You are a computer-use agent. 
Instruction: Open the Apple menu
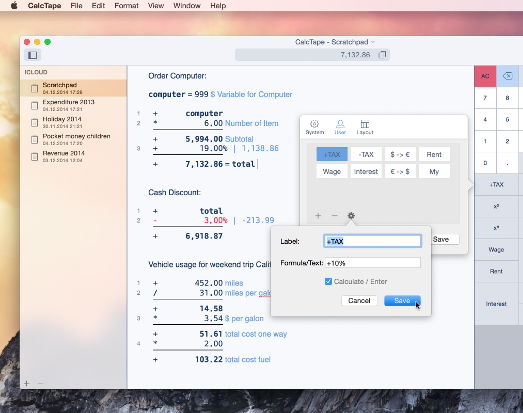[x=14, y=5]
